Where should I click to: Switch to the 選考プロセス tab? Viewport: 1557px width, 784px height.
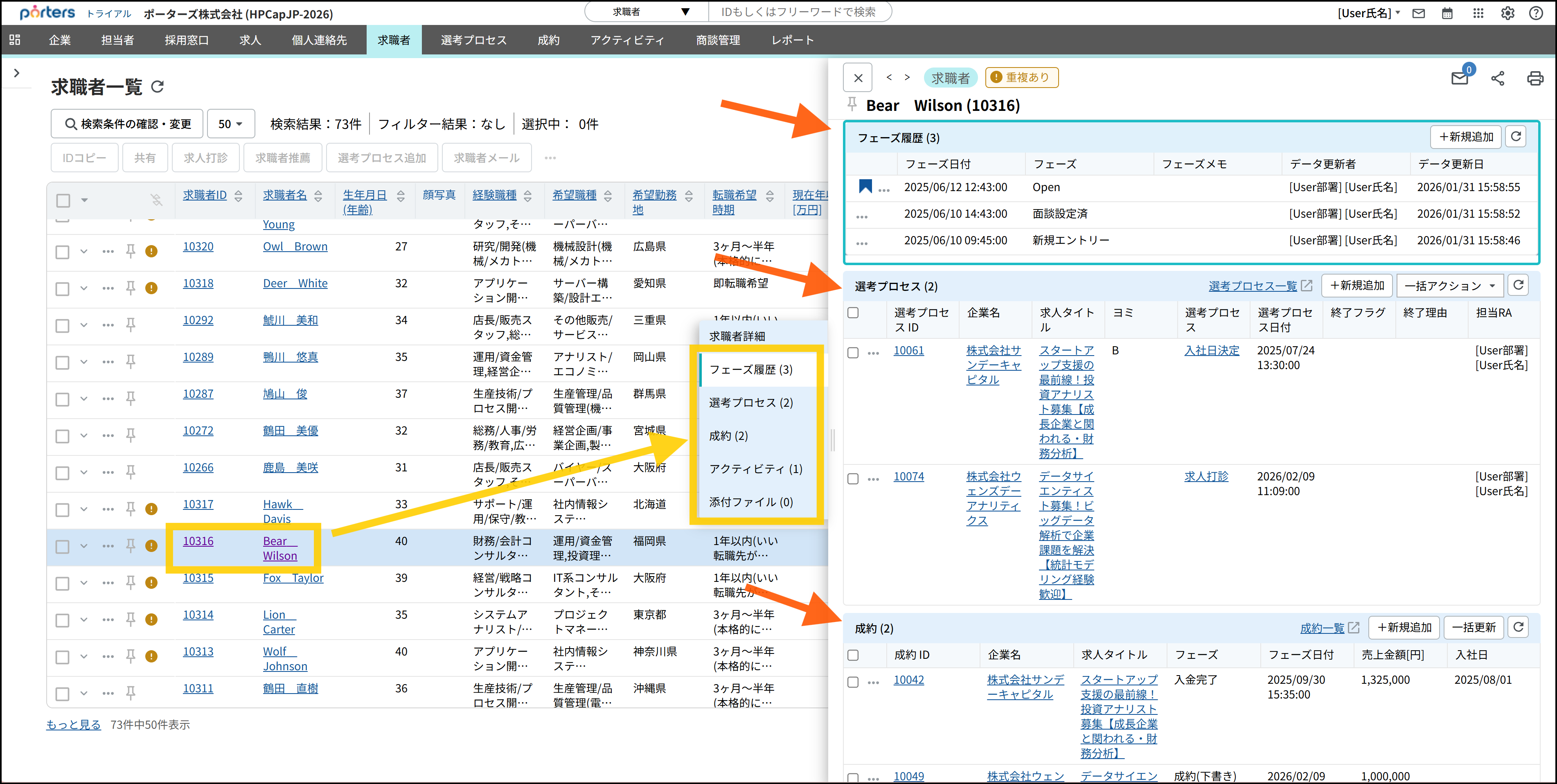coord(473,40)
